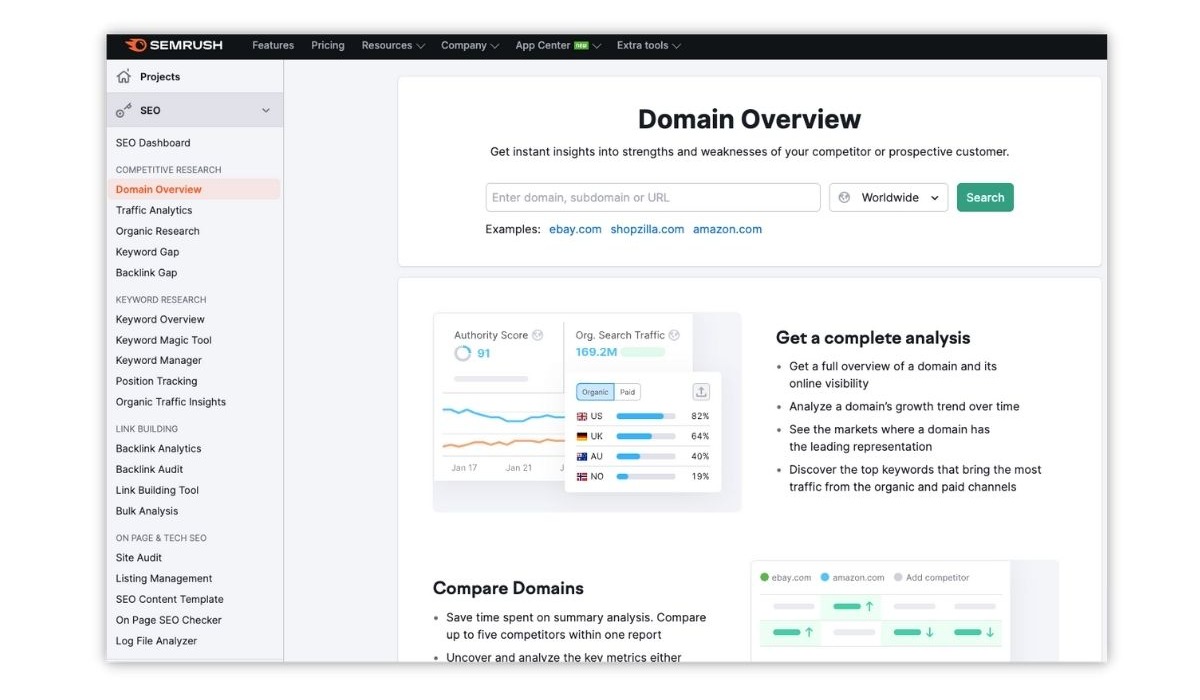1200x700 pixels.
Task: Click the ebay.com example link
Action: [x=575, y=229]
